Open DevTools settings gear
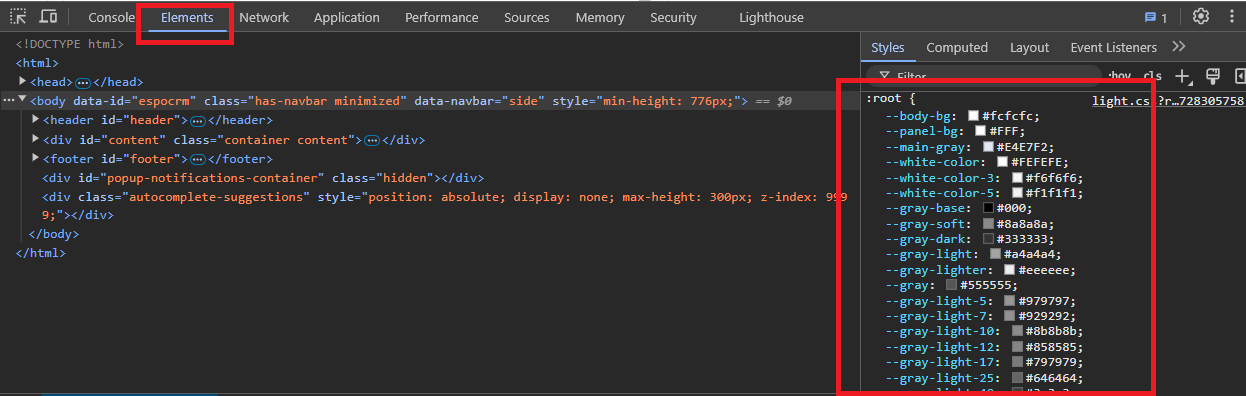 pyautogui.click(x=1201, y=17)
